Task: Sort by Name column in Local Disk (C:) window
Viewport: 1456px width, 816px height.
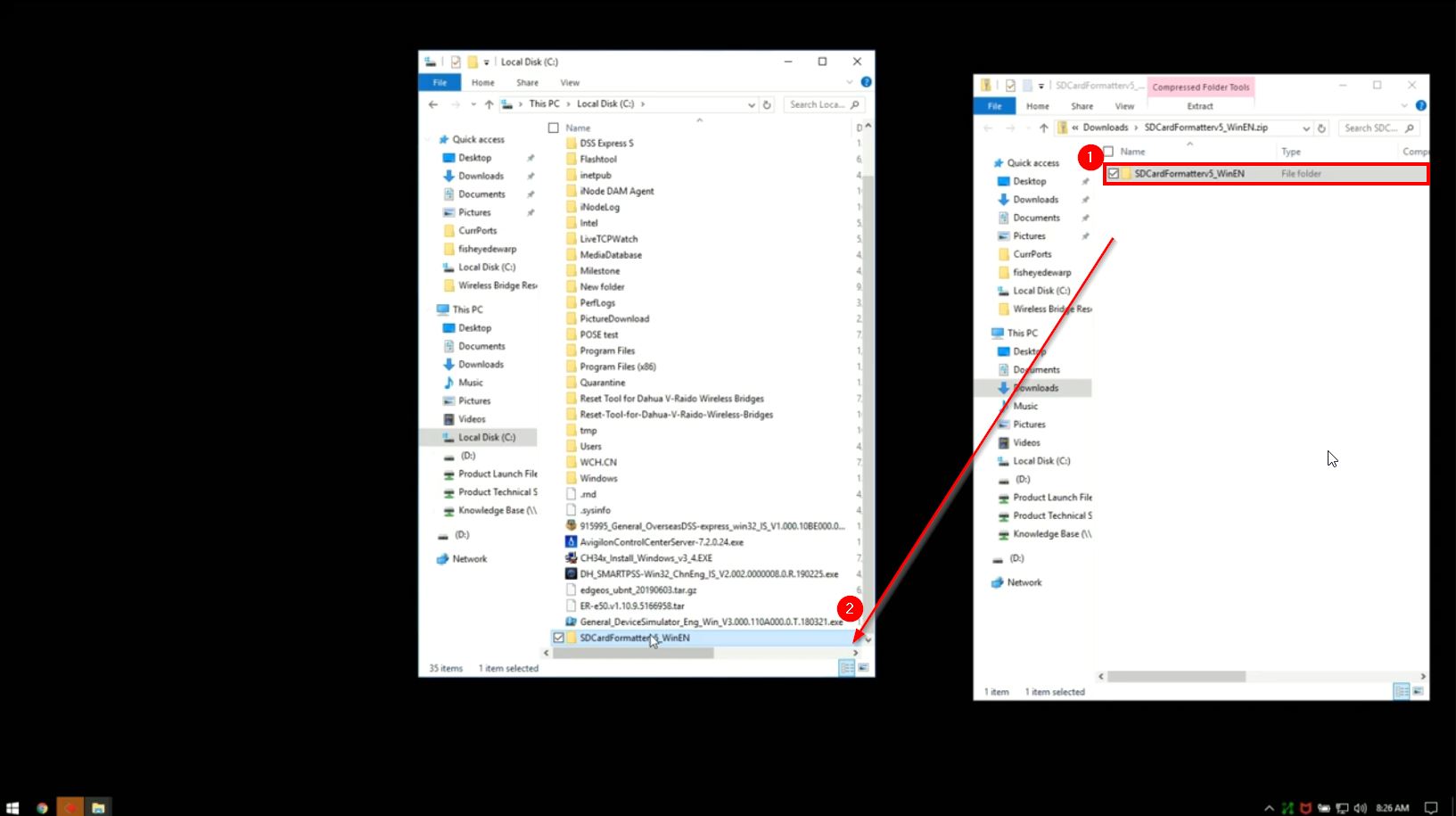Action: 578,128
